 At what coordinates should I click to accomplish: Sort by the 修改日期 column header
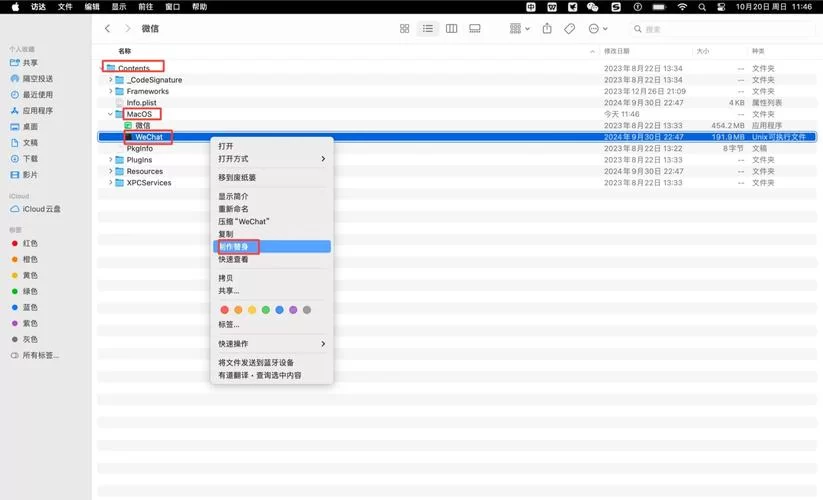616,51
